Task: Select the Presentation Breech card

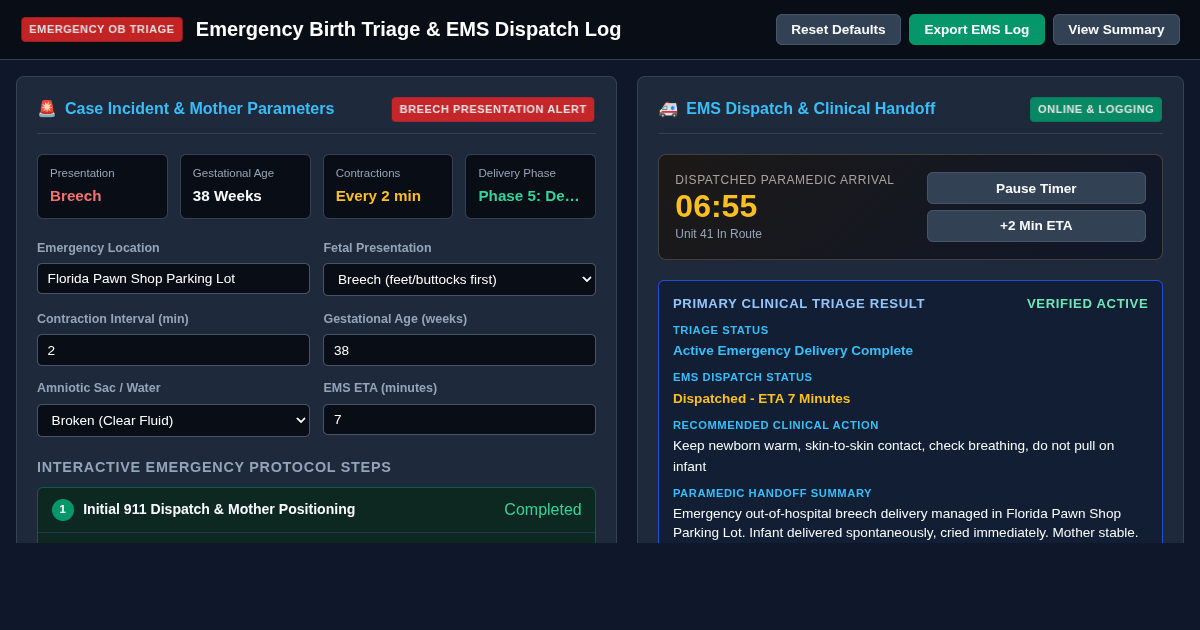Action: tap(102, 186)
